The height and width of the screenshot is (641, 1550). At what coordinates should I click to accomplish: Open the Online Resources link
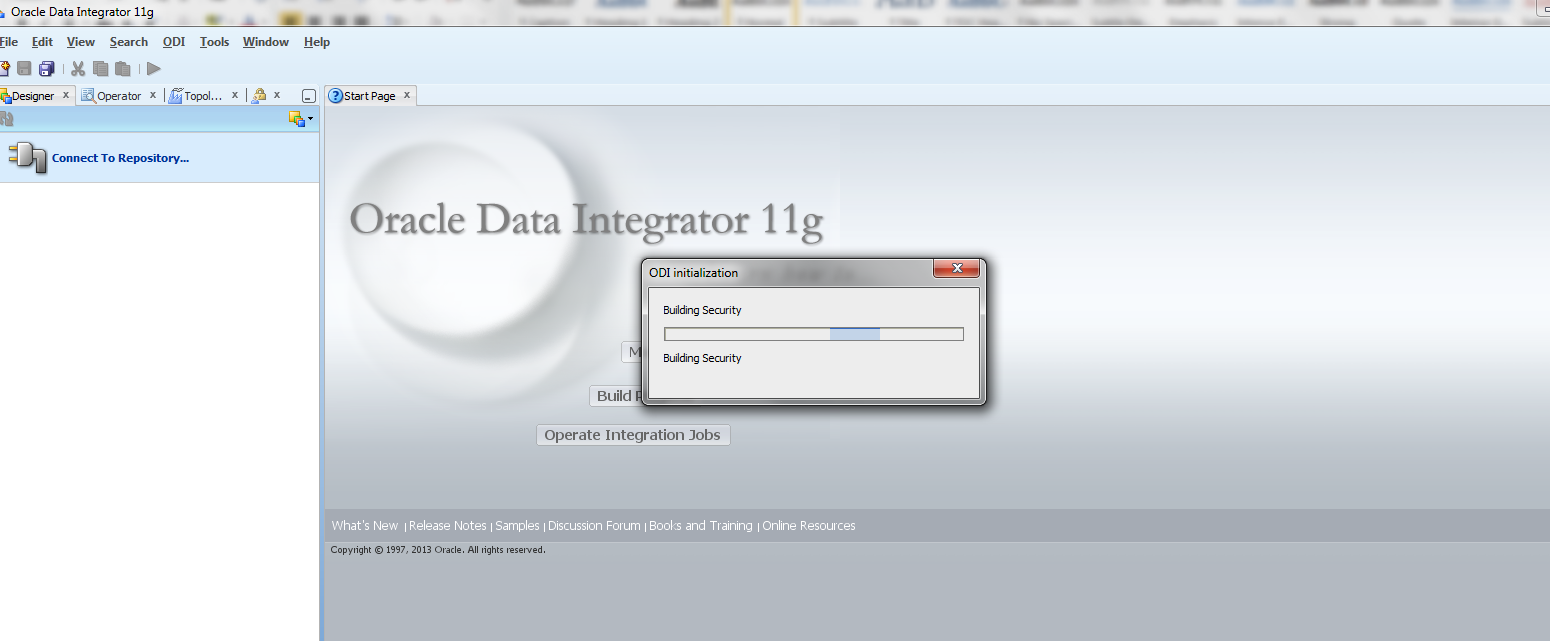tap(809, 526)
